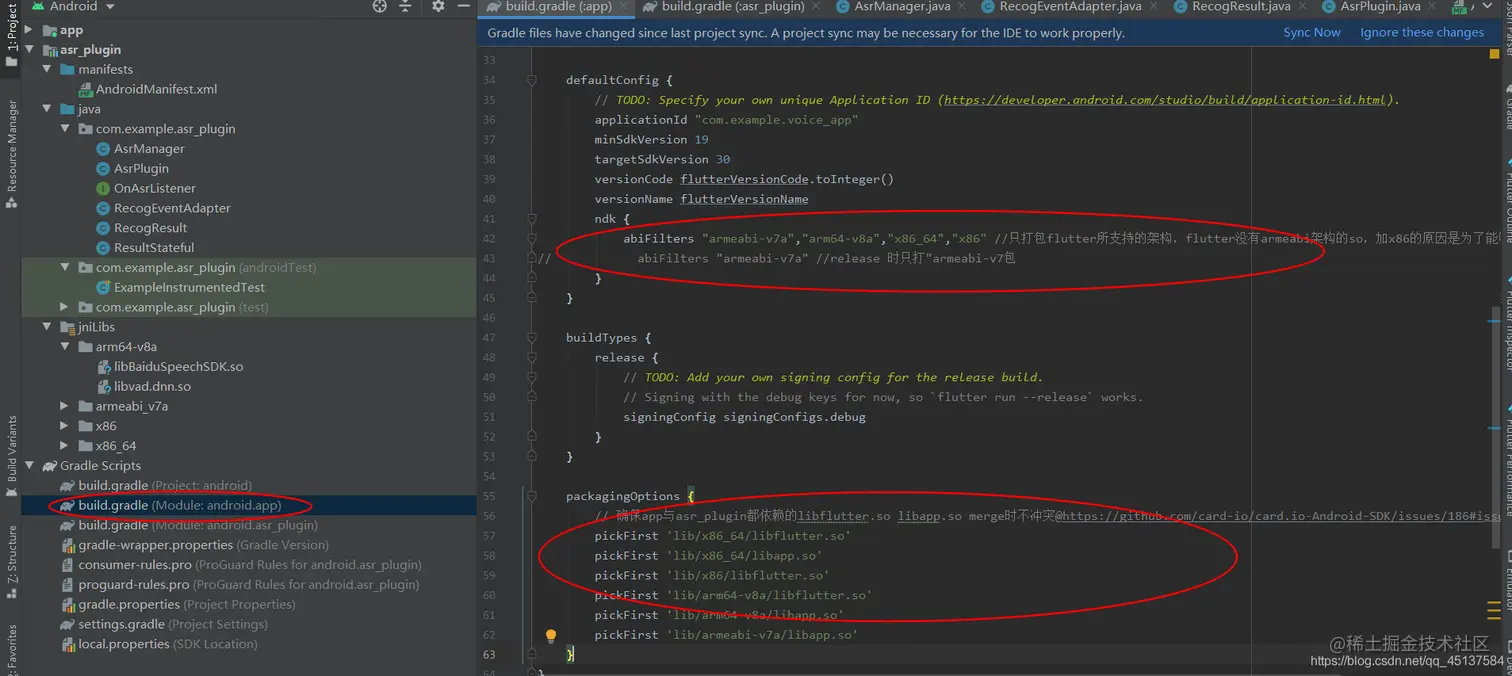Viewport: 1512px width, 676px height.
Task: Click flutterVersionName reference on line 40
Action: [x=744, y=199]
